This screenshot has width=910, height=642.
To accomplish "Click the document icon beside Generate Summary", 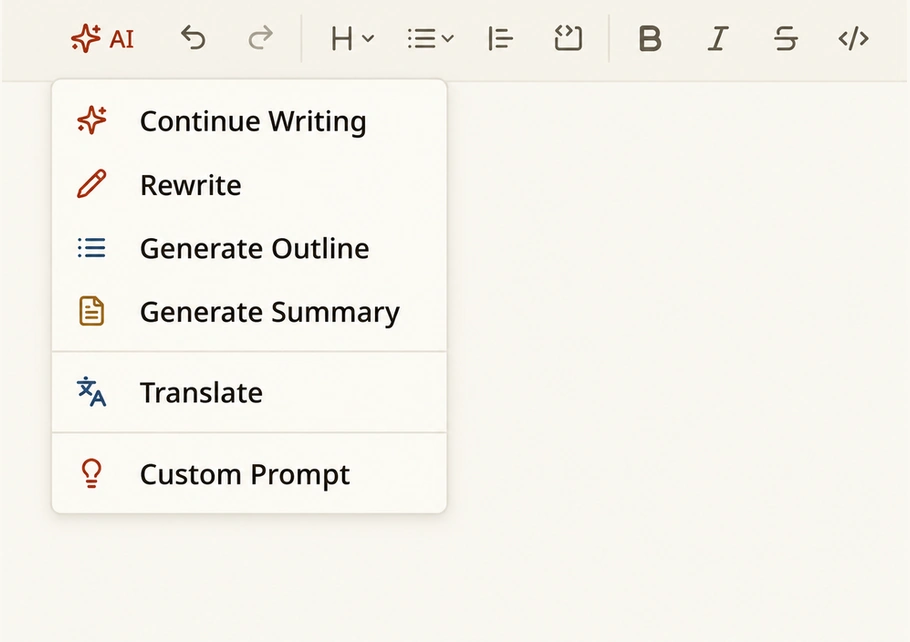I will click(92, 311).
